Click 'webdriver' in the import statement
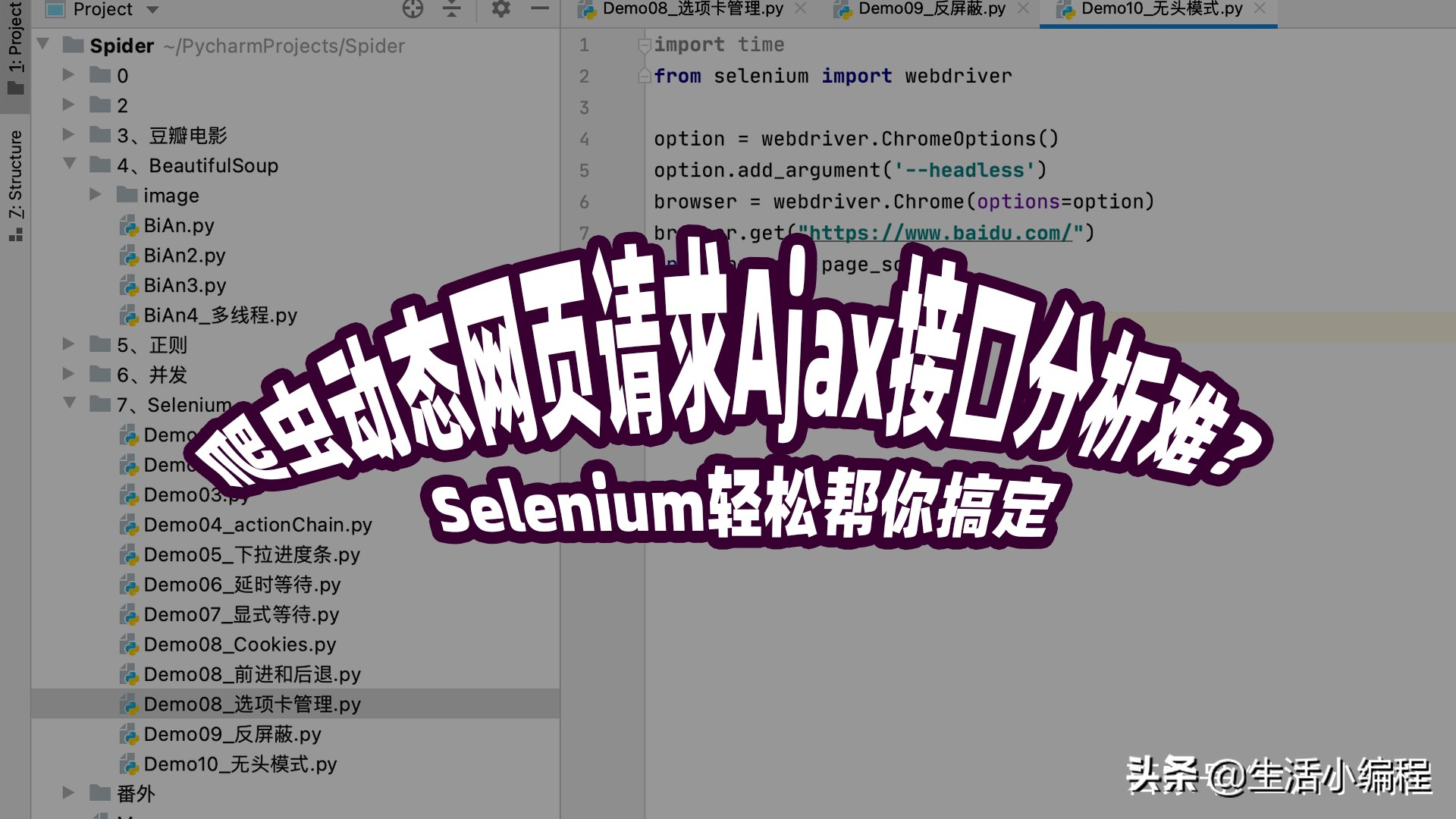This screenshot has height=819, width=1456. click(958, 76)
